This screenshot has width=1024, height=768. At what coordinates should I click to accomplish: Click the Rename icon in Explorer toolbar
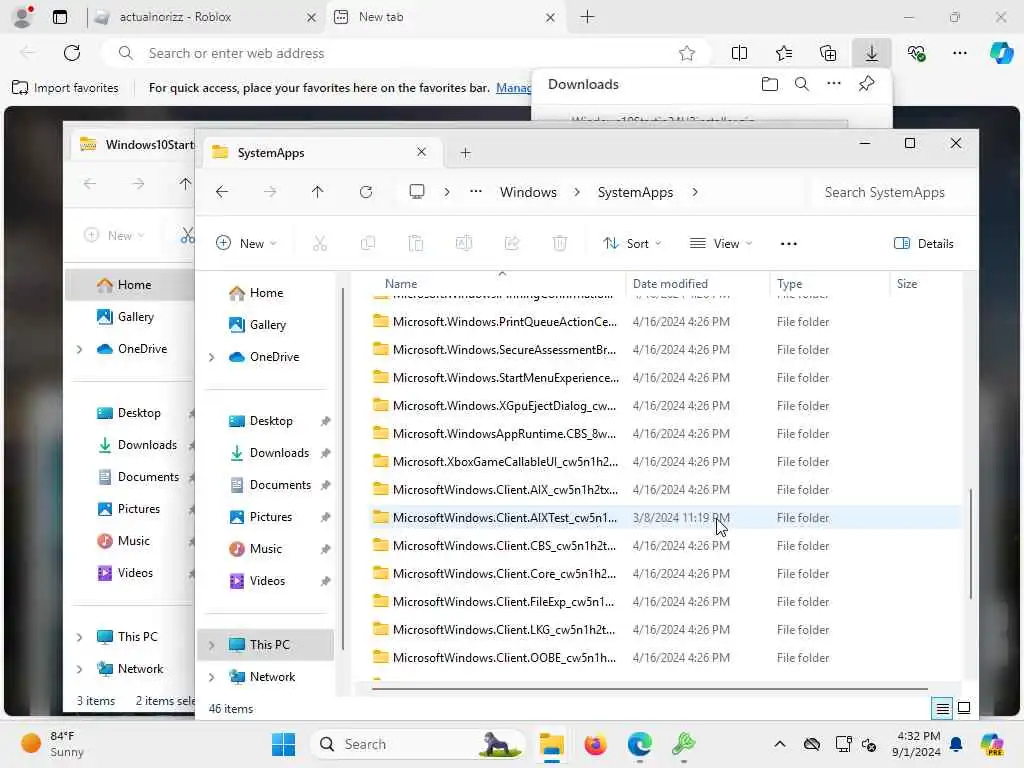pos(464,244)
